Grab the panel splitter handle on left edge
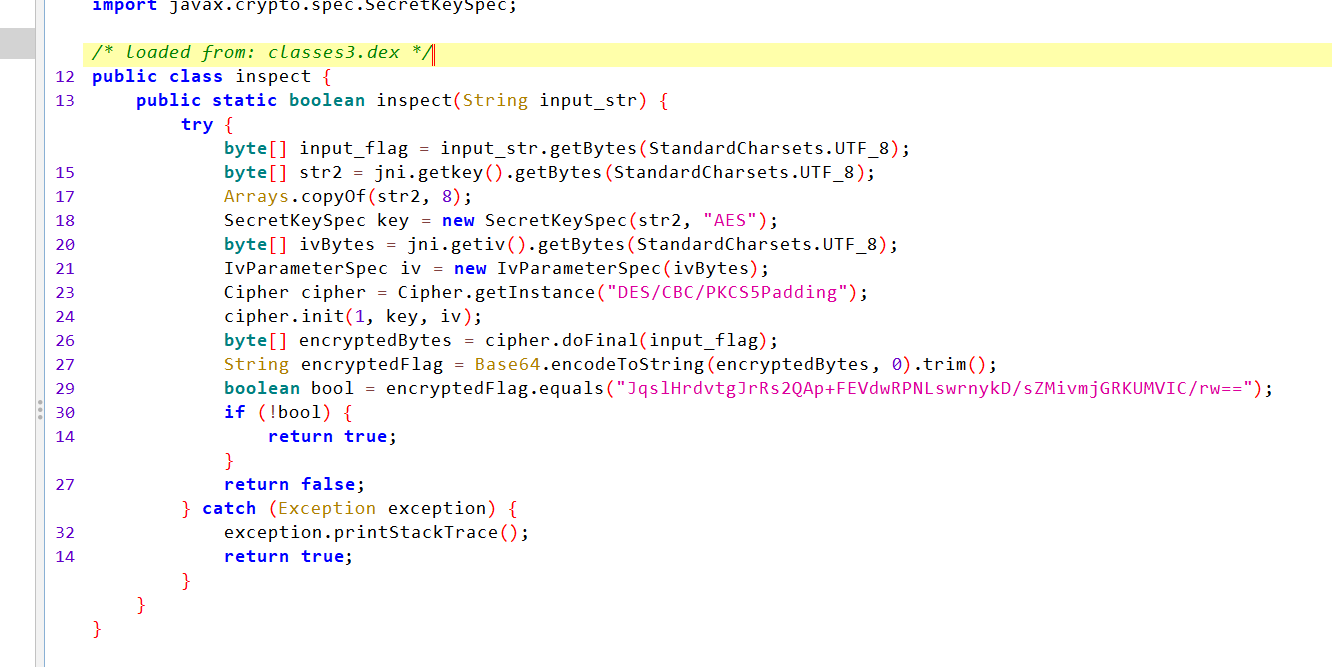This screenshot has width=1332, height=667. click(x=40, y=409)
